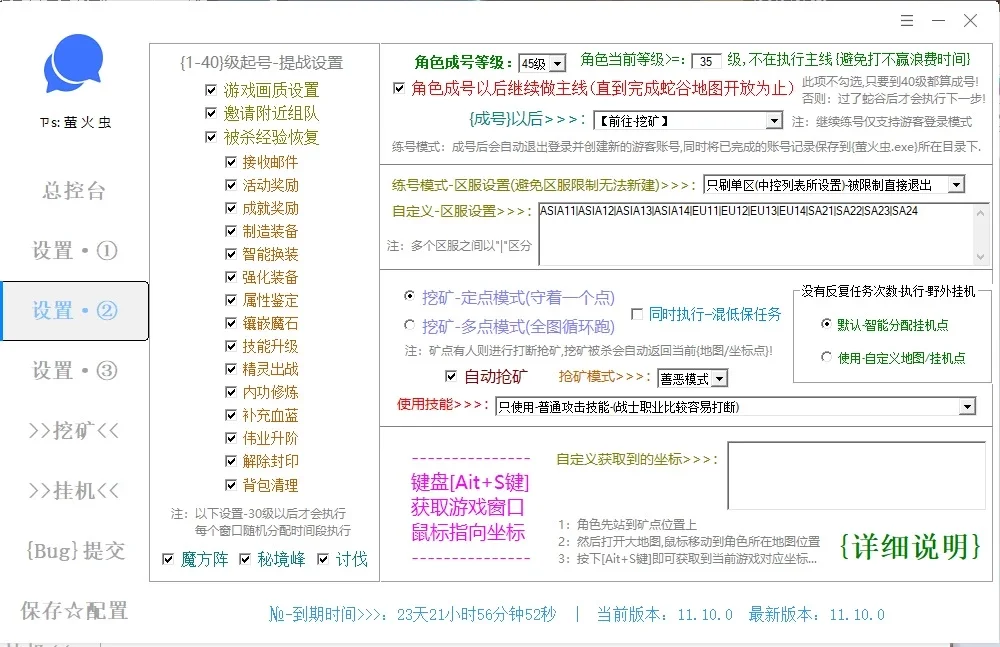Open the {详细说明} detailed instructions
The image size is (1000, 647).
click(x=910, y=547)
